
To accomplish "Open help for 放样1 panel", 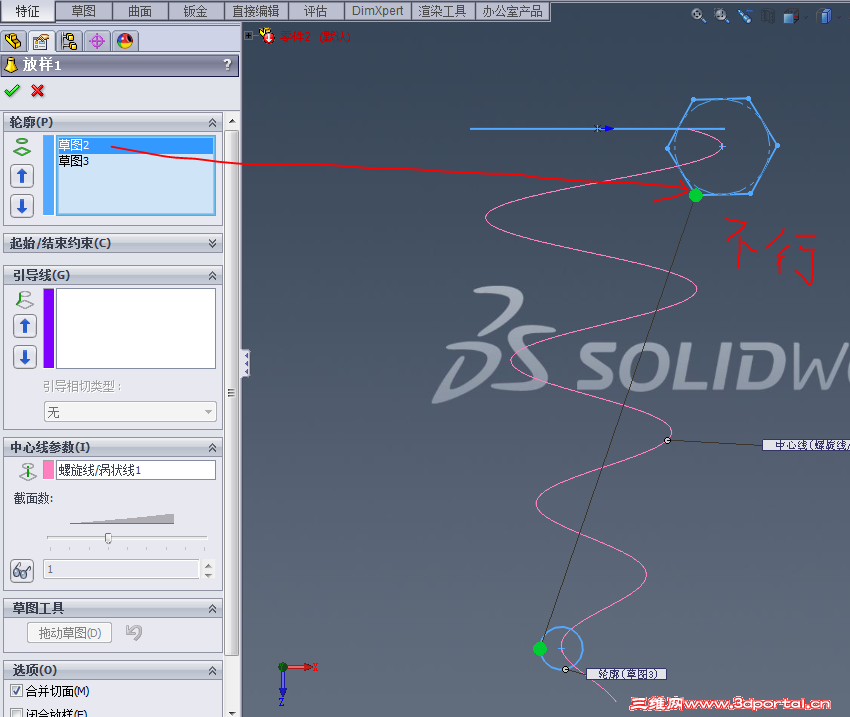I will tap(227, 64).
